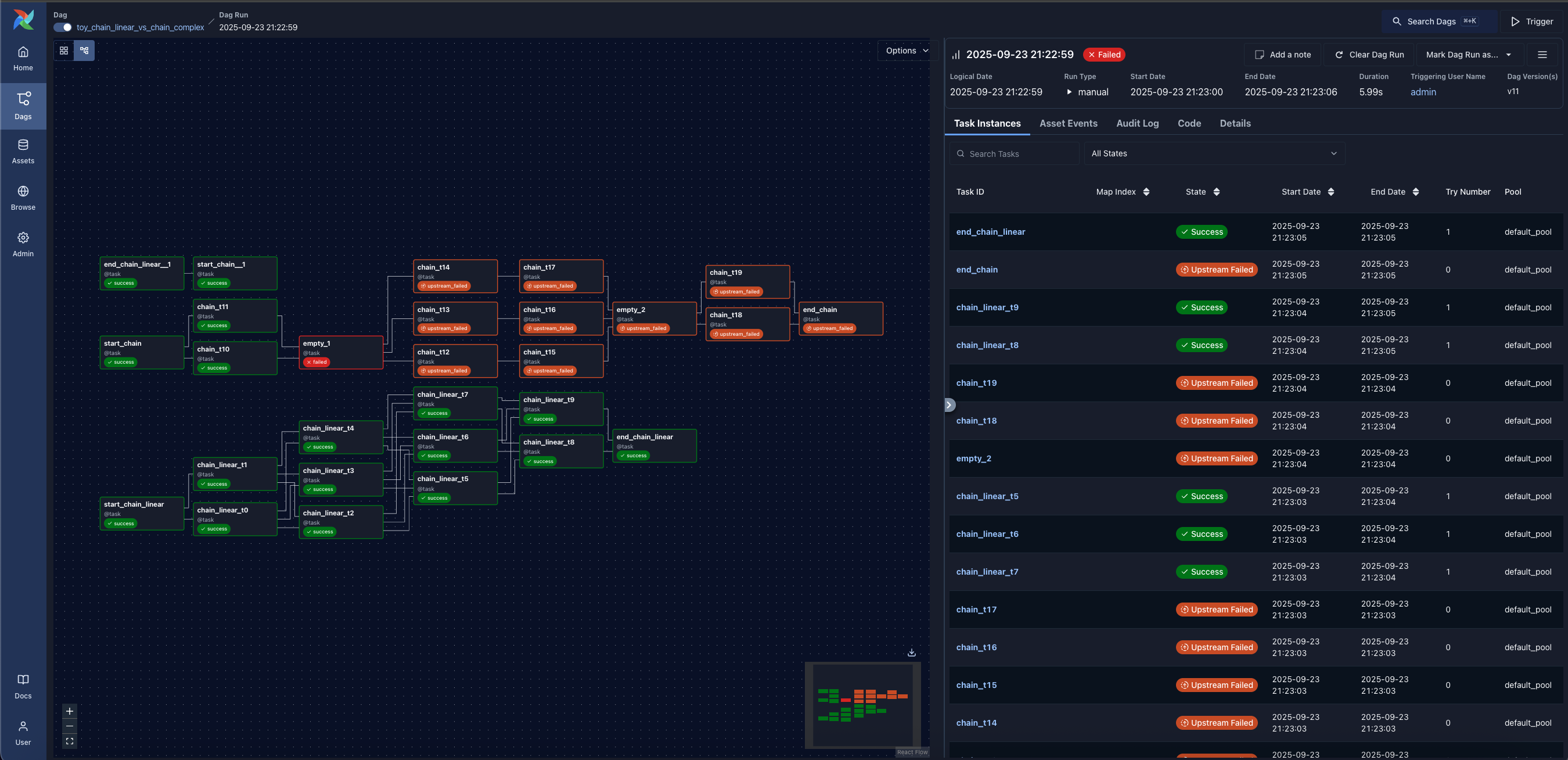Screen dimensions: 1568x760
Task: Select the graph view layout icon
Action: [85, 51]
